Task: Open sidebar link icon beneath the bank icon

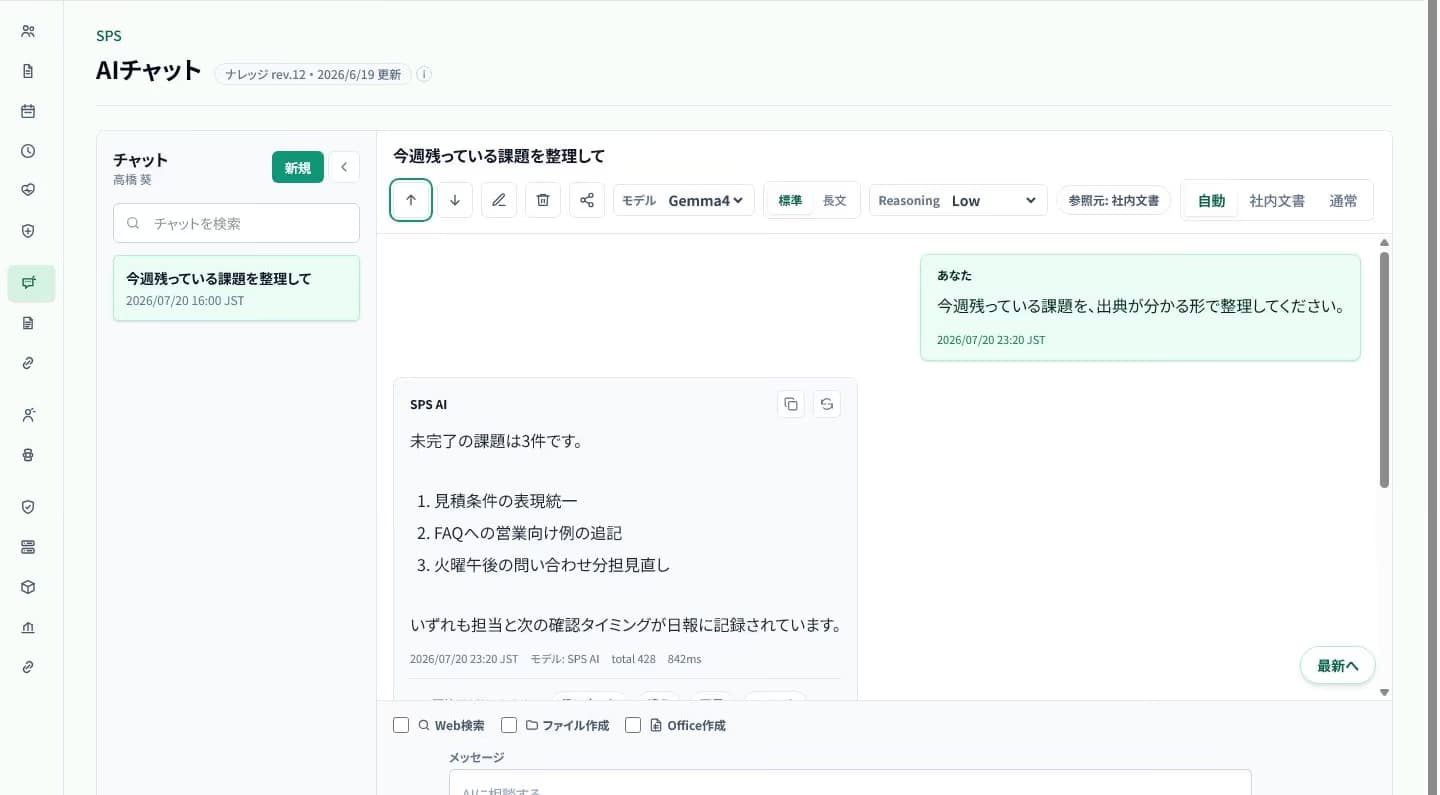Action: [x=28, y=667]
